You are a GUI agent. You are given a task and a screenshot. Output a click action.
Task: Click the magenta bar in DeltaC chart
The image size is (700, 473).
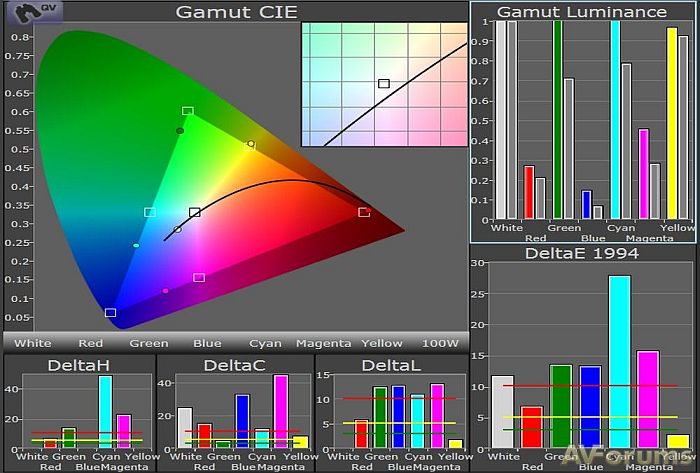coord(280,412)
